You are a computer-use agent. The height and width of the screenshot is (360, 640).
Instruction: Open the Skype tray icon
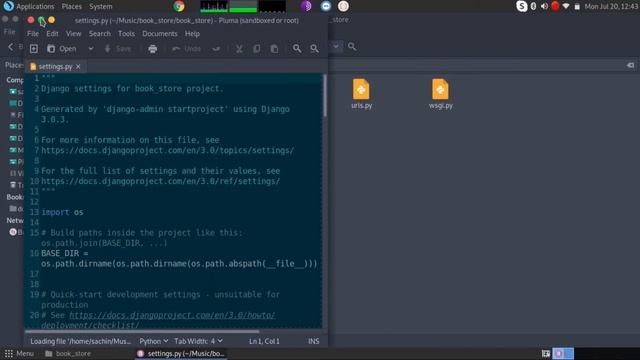click(521, 6)
